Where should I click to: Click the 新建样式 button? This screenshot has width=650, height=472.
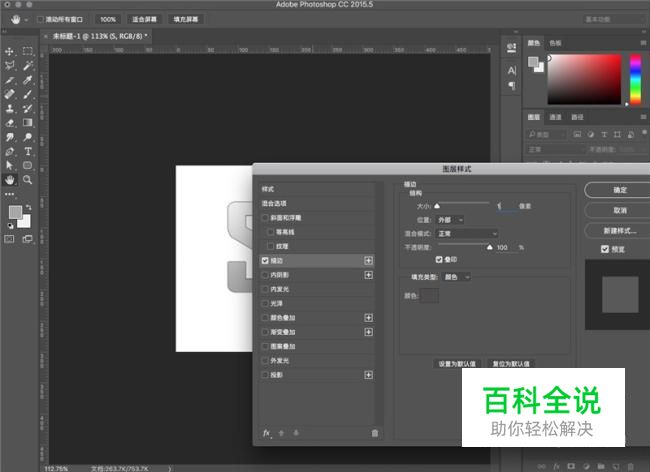coord(619,231)
